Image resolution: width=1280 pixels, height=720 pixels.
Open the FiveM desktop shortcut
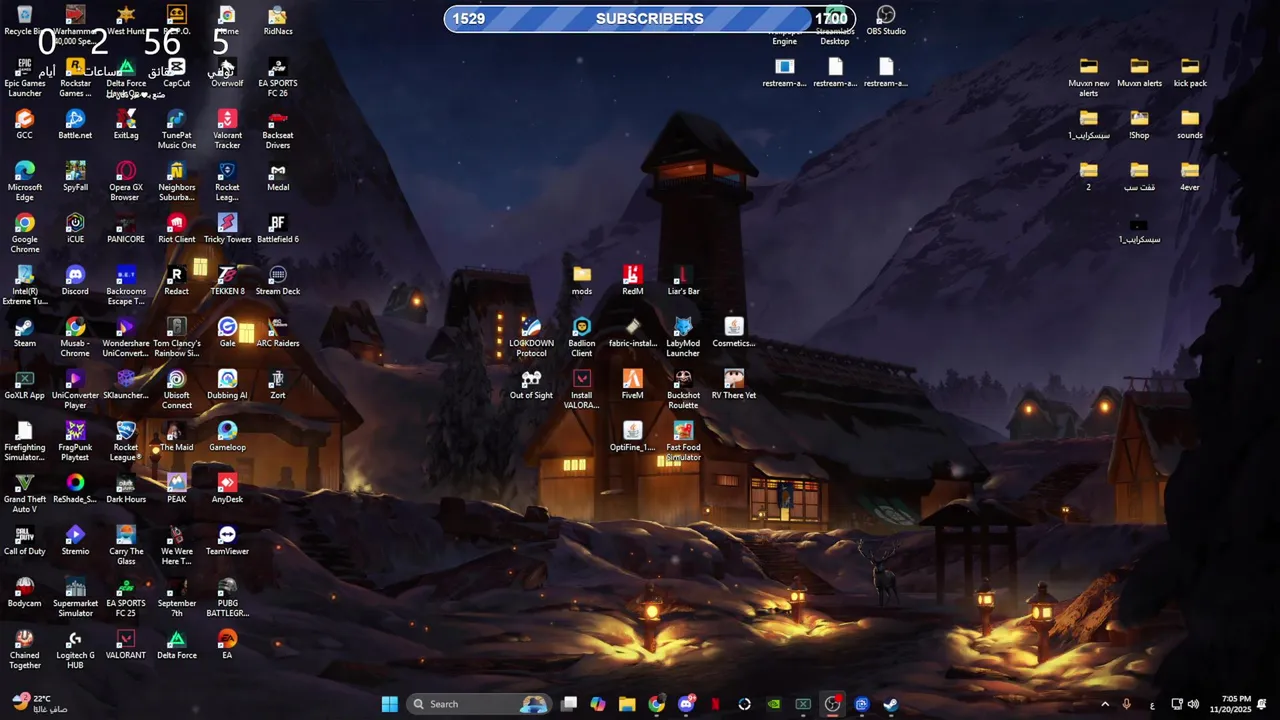(632, 384)
